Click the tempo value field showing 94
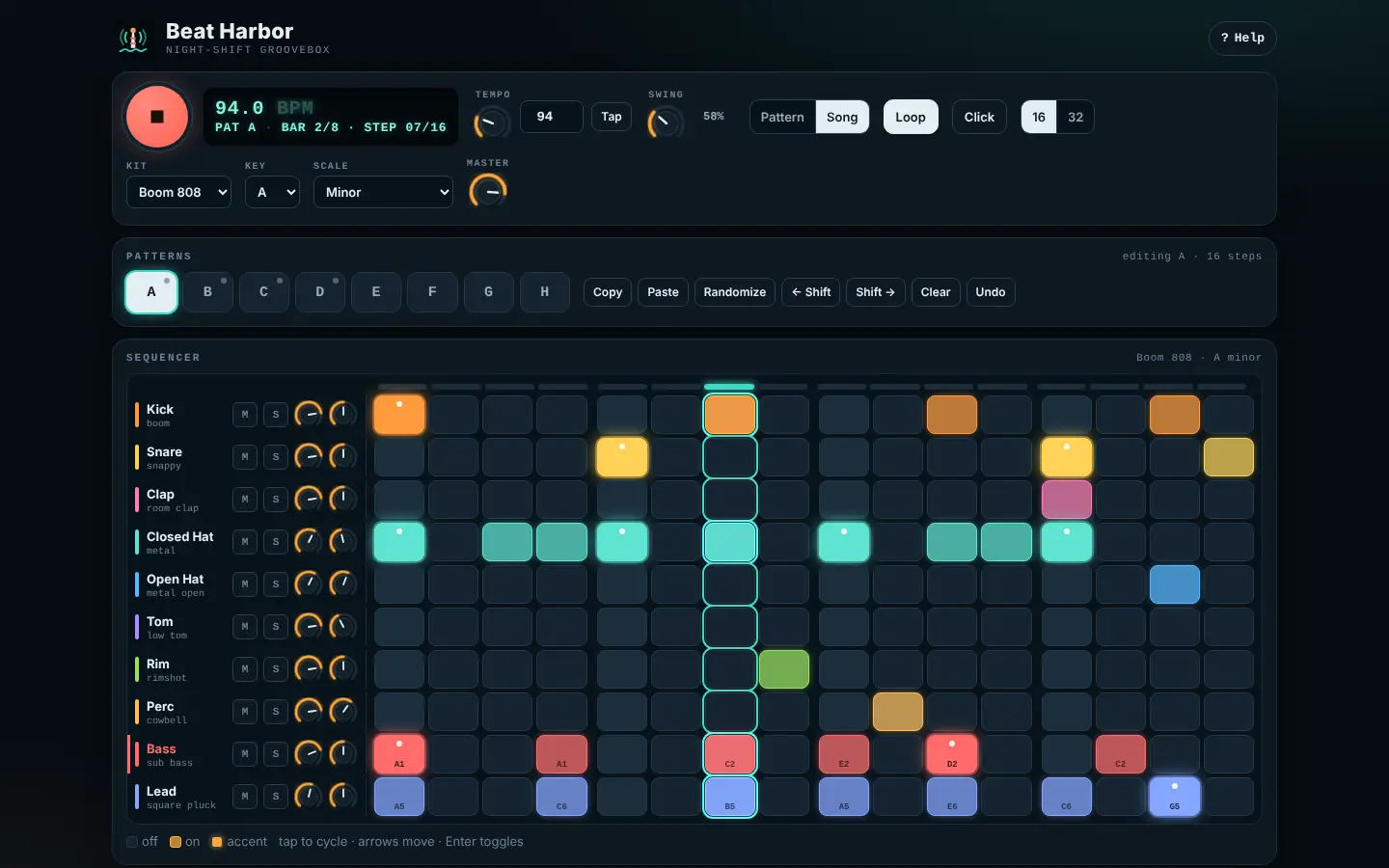1389x868 pixels. (x=552, y=117)
